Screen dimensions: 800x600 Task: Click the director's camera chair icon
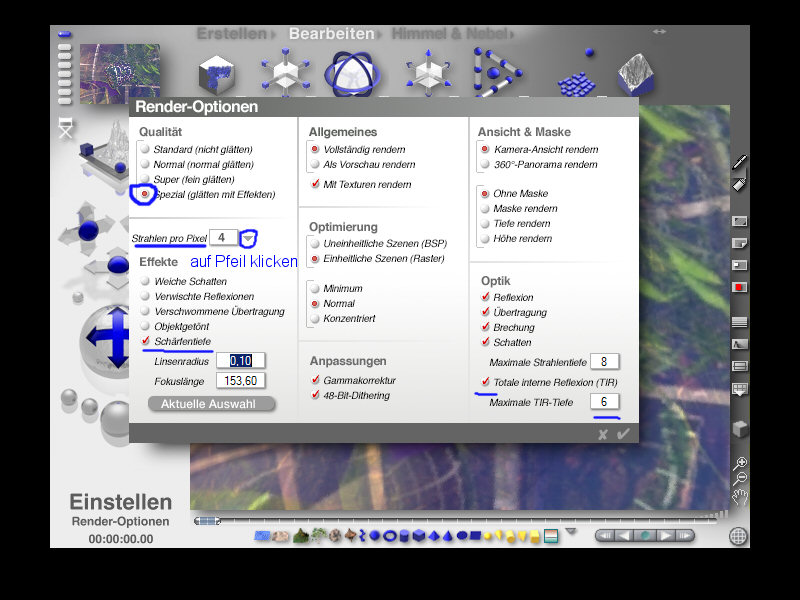click(x=66, y=128)
